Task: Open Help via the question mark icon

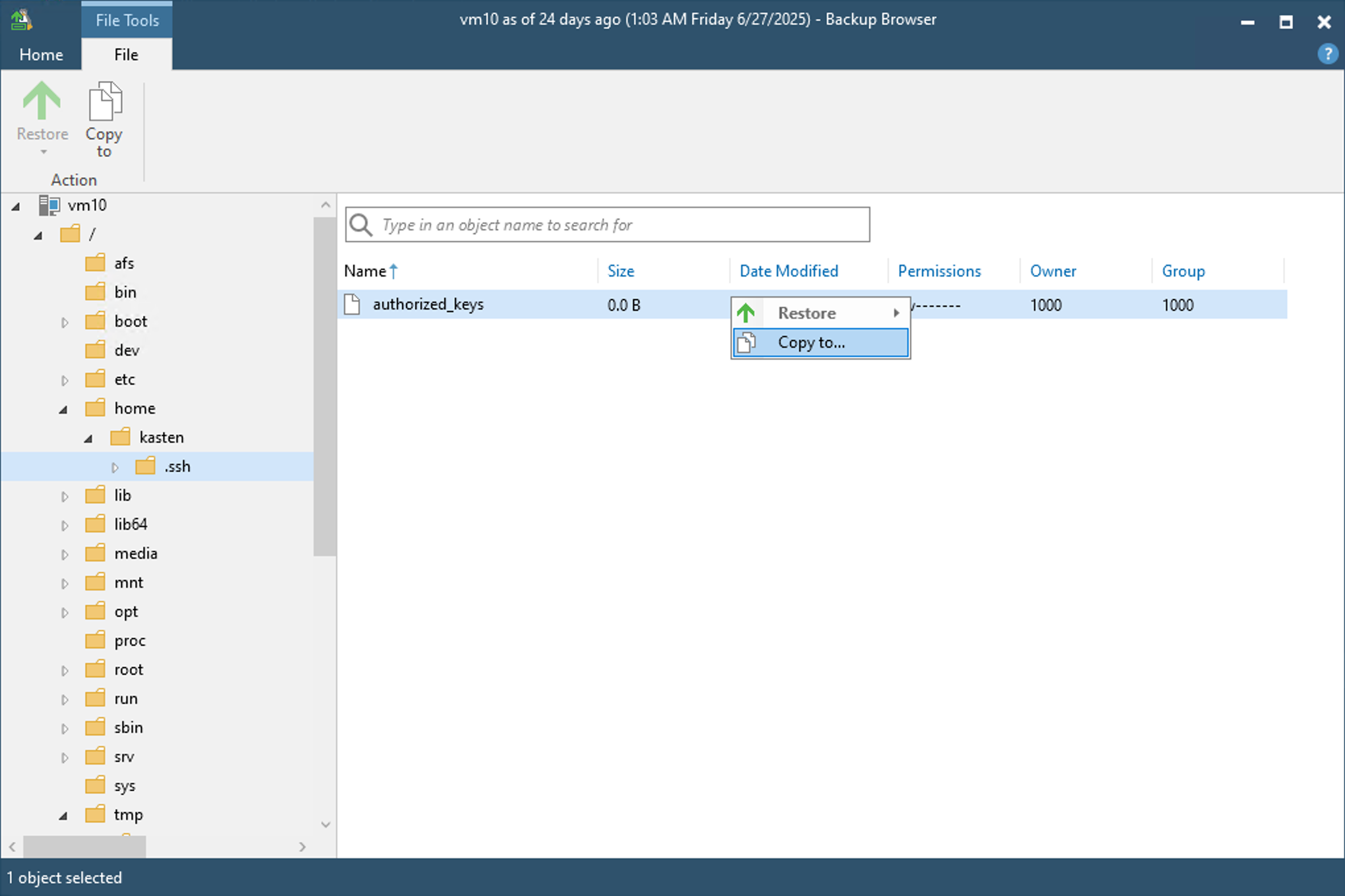Action: (x=1327, y=53)
